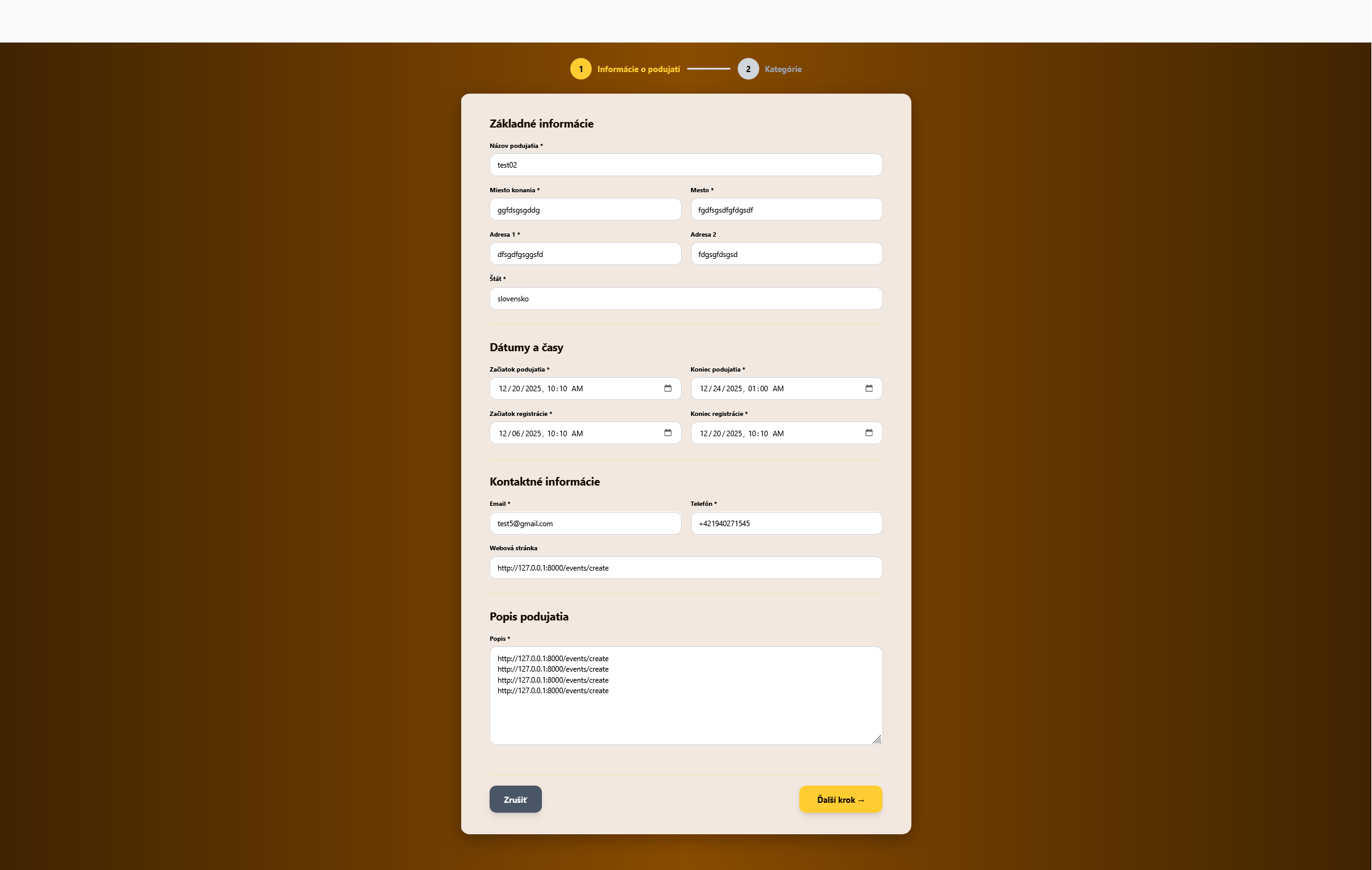Click the Základné informácie heading

point(541,124)
